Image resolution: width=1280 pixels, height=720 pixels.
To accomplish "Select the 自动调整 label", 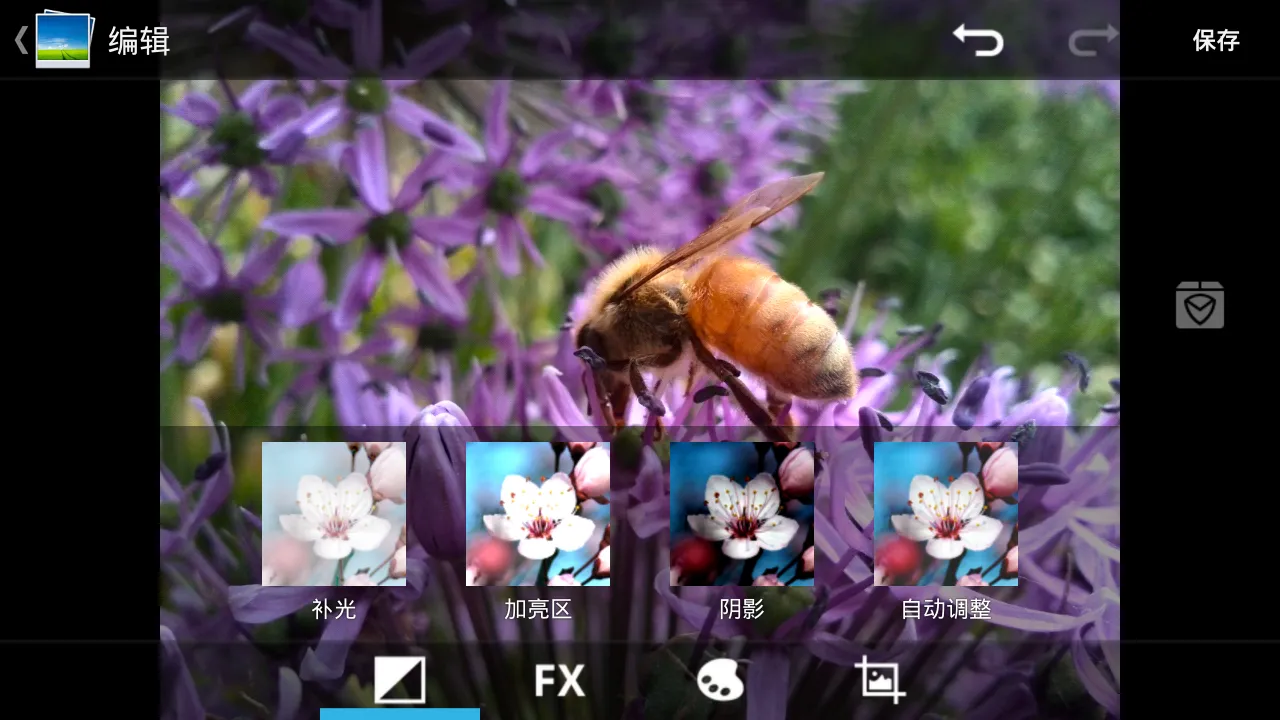I will [946, 609].
